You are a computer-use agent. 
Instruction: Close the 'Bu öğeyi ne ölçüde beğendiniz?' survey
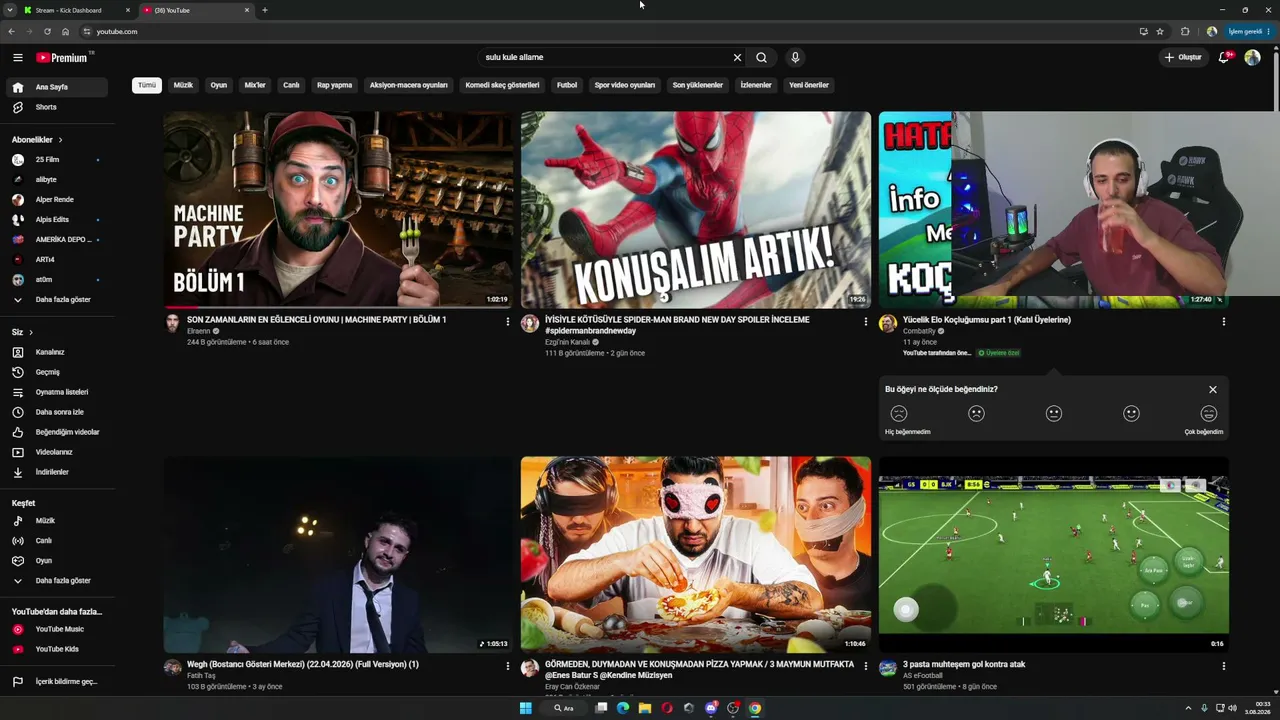click(1213, 390)
